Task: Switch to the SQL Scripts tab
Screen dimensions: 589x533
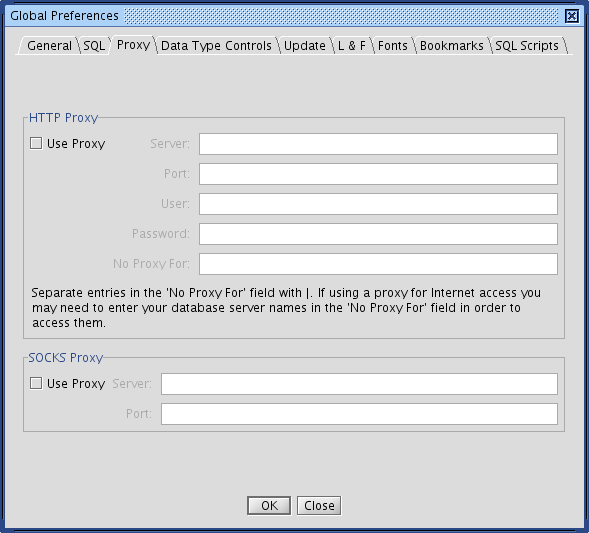Action: coord(527,46)
